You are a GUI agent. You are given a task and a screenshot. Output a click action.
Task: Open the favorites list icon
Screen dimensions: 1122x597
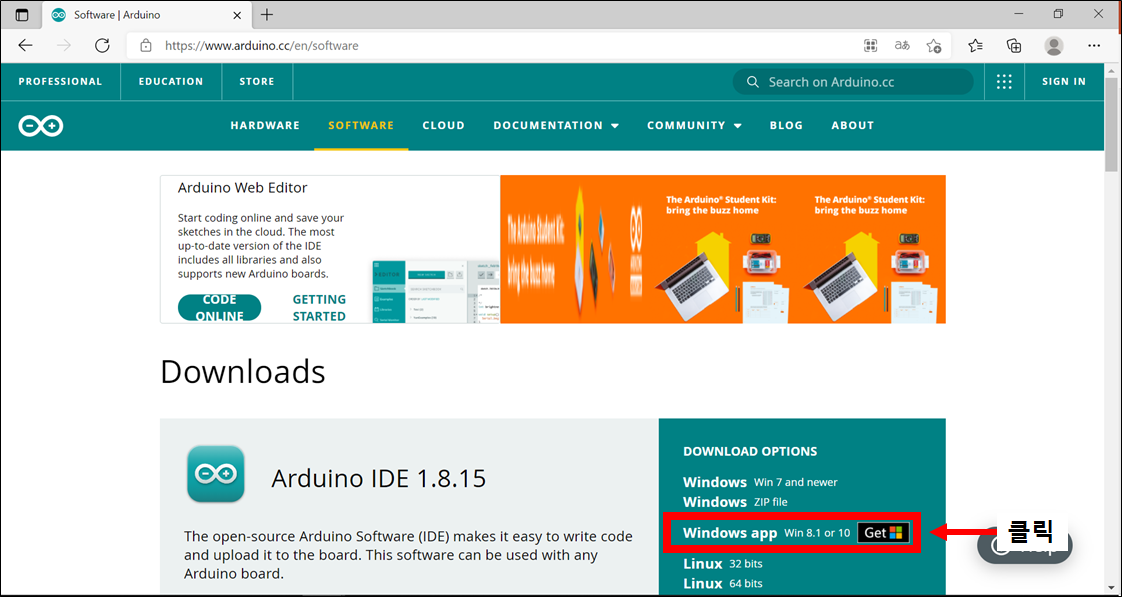click(x=975, y=46)
